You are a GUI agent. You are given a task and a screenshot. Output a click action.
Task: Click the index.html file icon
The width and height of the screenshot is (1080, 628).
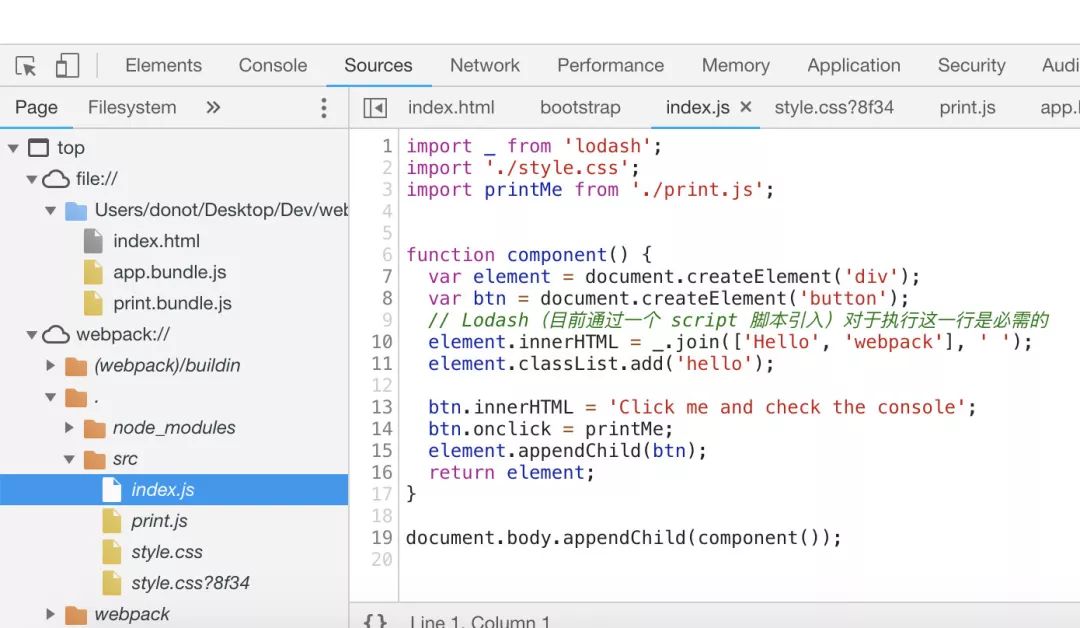pyautogui.click(x=93, y=241)
